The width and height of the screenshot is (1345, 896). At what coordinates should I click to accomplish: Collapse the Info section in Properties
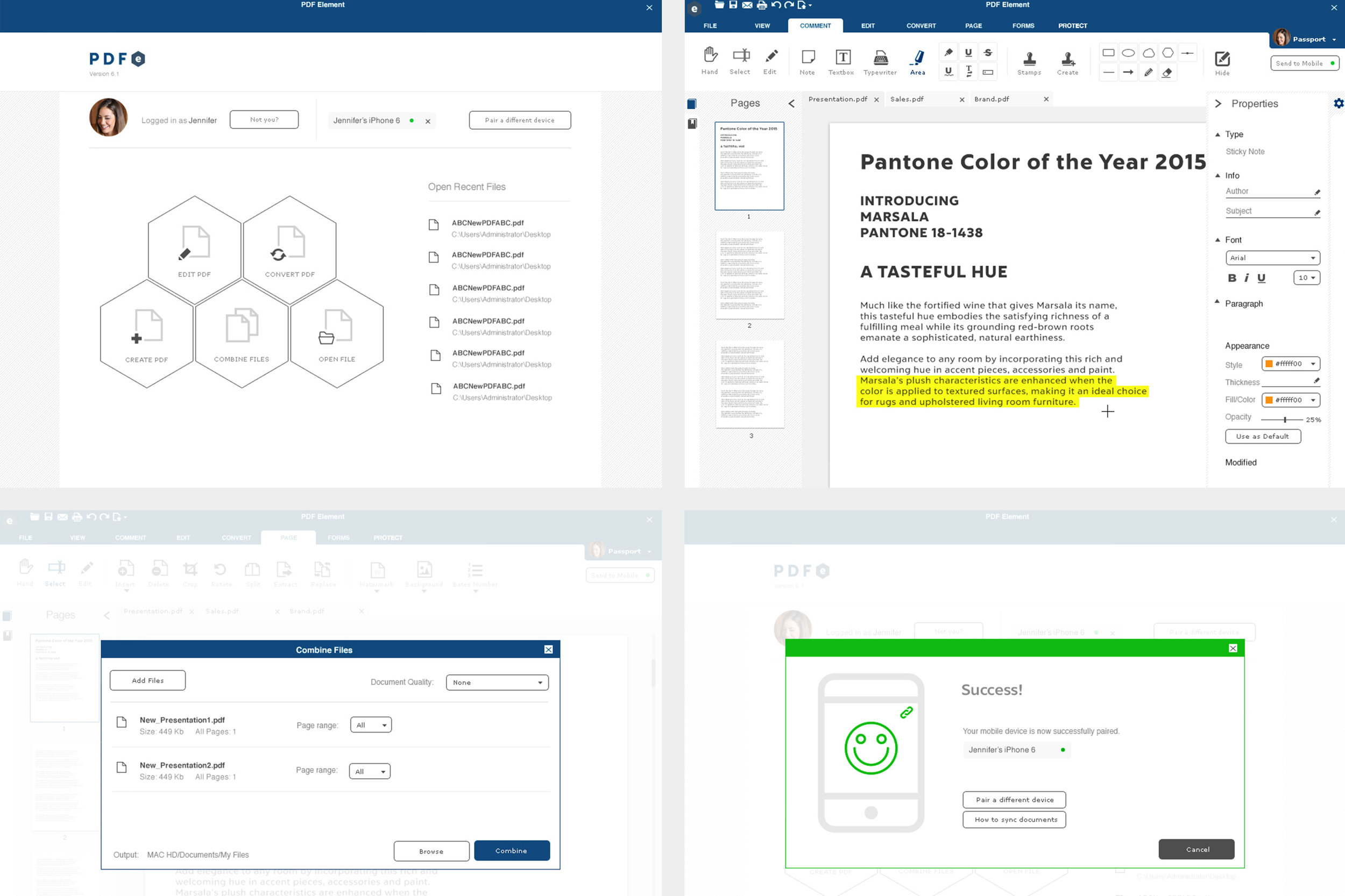pos(1217,175)
